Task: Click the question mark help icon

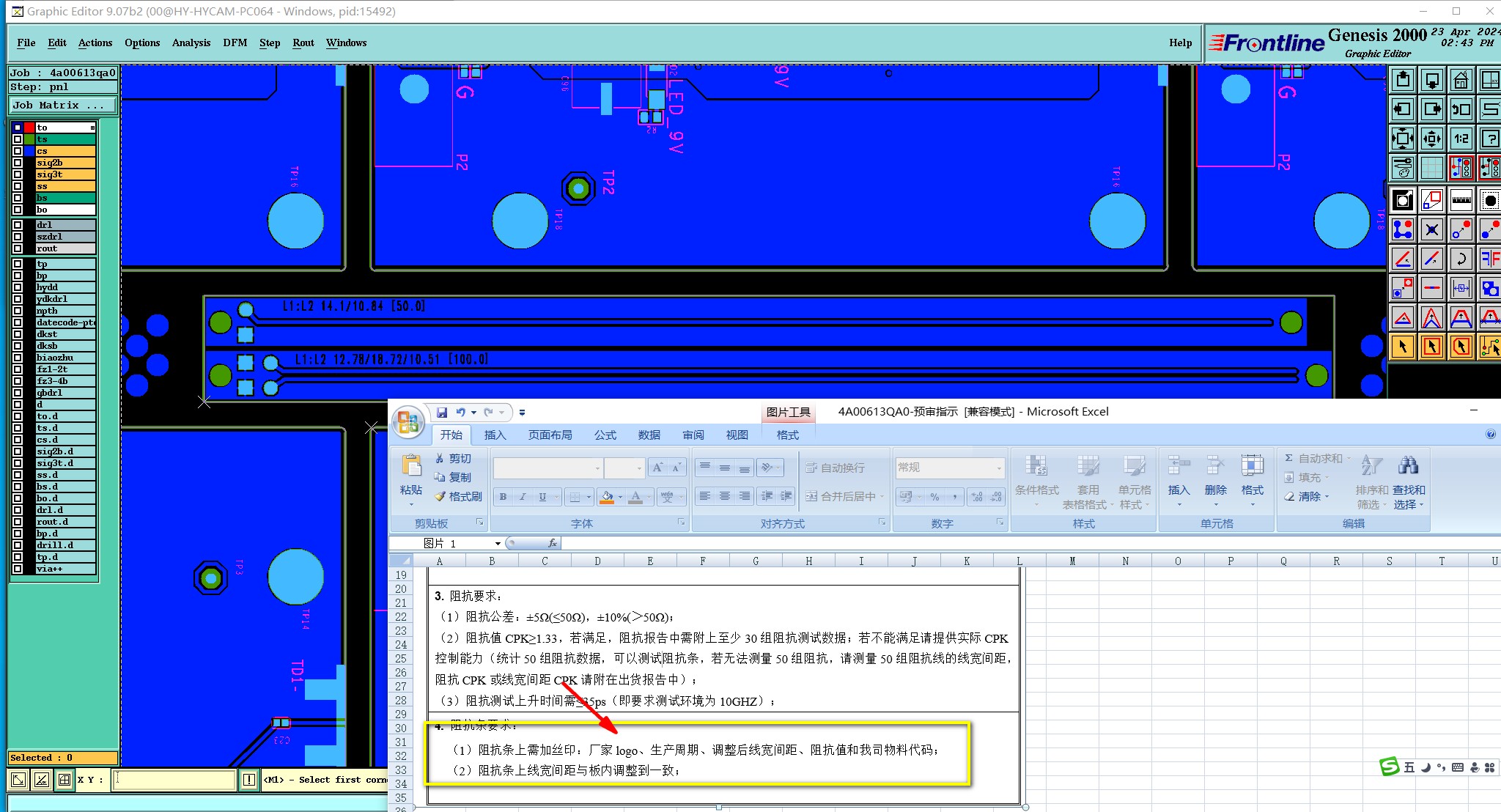Action: pyautogui.click(x=1489, y=139)
